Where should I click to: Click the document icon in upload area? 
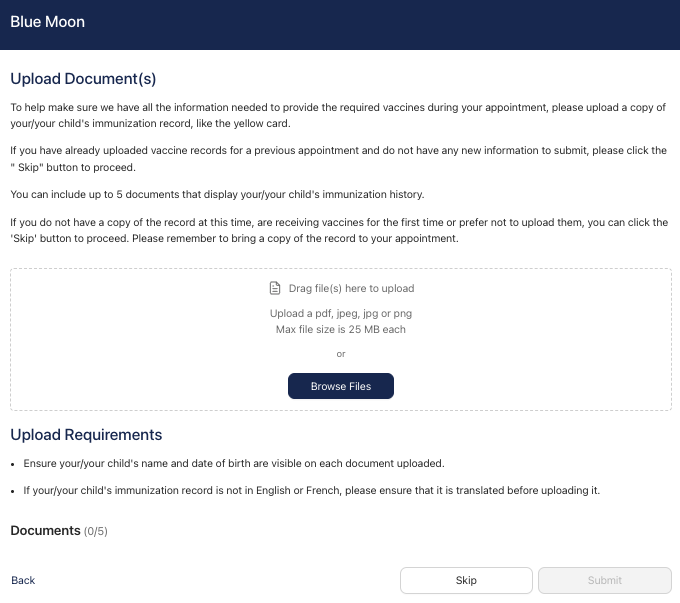(275, 289)
